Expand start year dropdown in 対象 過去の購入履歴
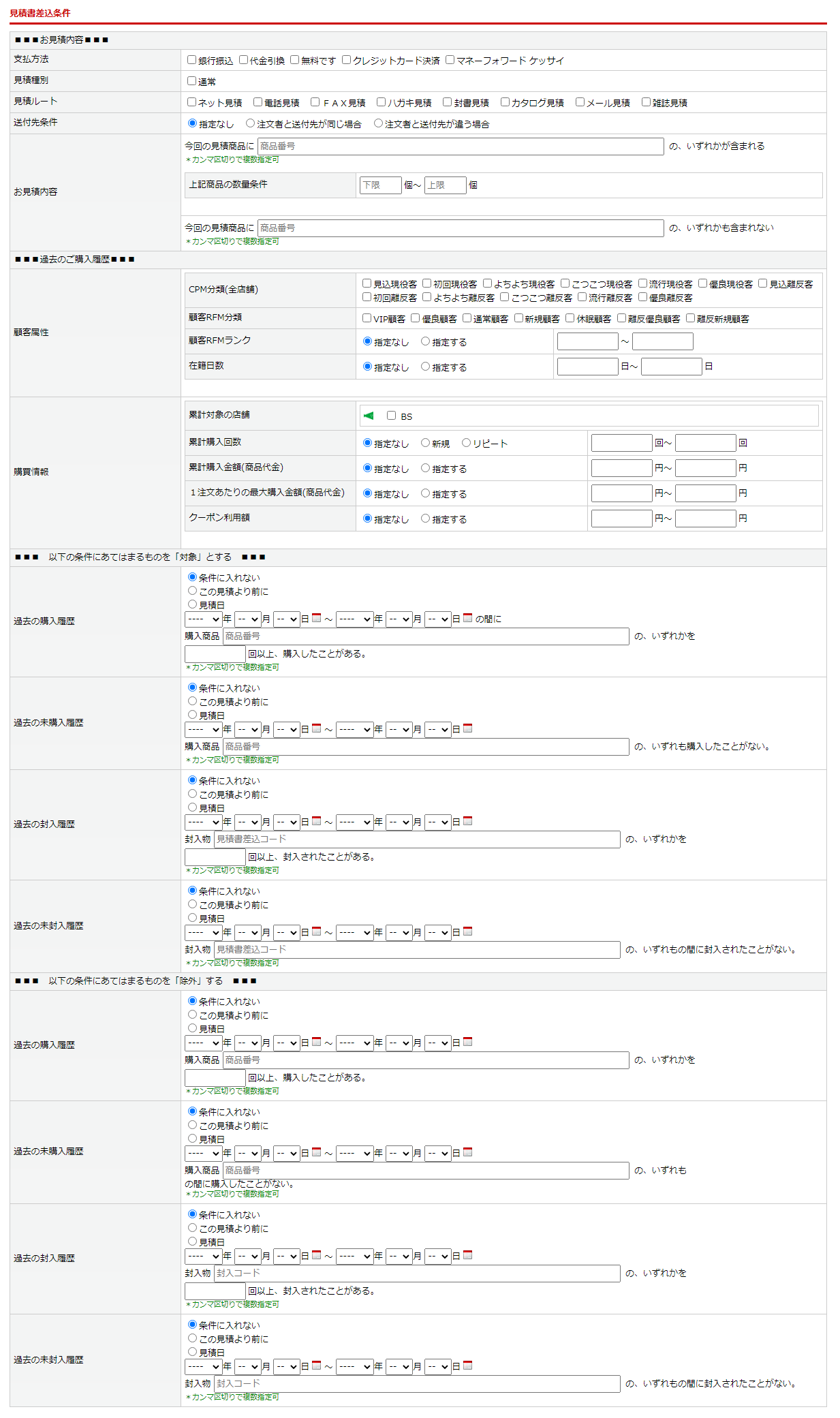 [203, 619]
